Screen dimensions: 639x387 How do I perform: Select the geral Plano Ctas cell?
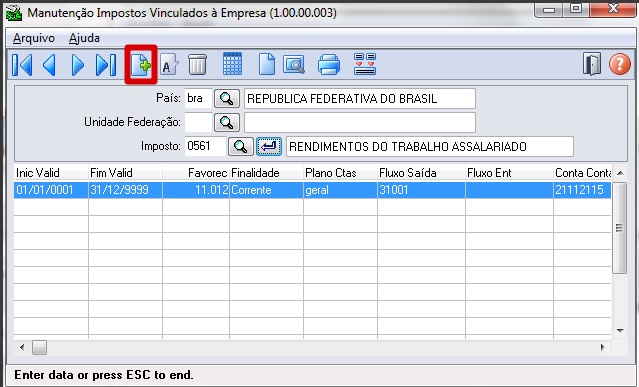click(340, 190)
